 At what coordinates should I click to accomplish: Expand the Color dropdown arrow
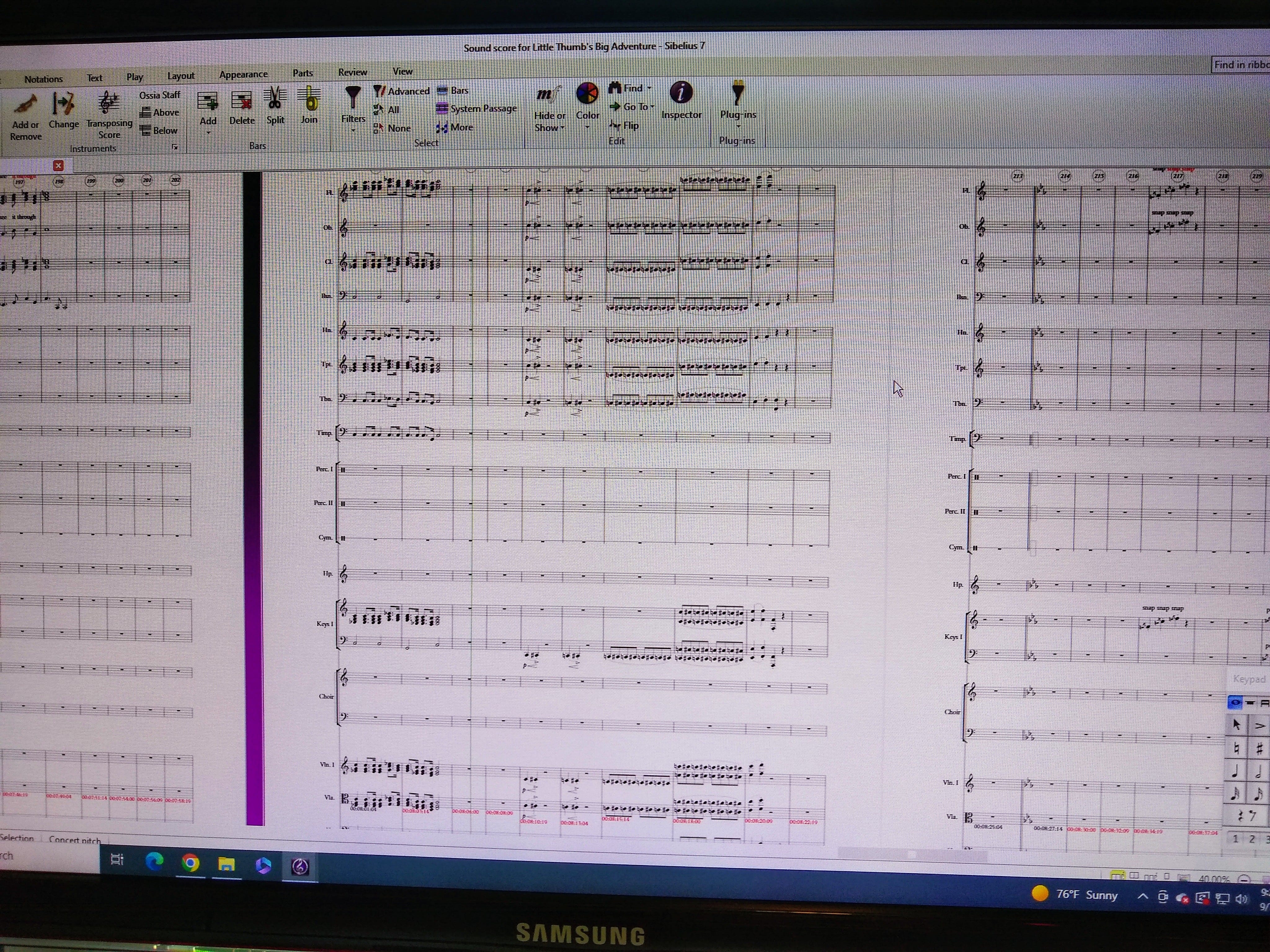[587, 126]
